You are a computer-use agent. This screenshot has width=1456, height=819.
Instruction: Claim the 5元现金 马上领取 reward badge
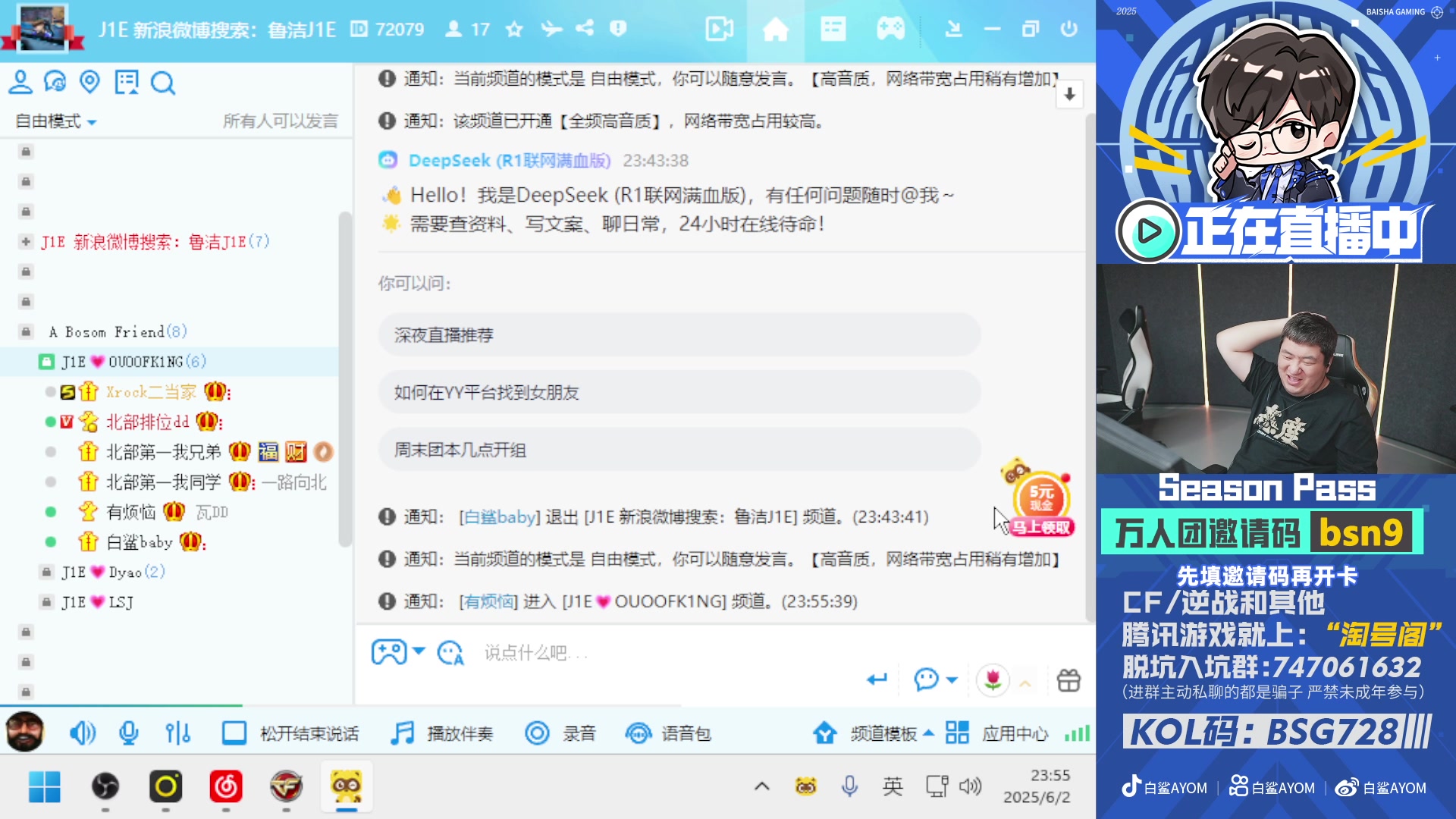[x=1040, y=499]
